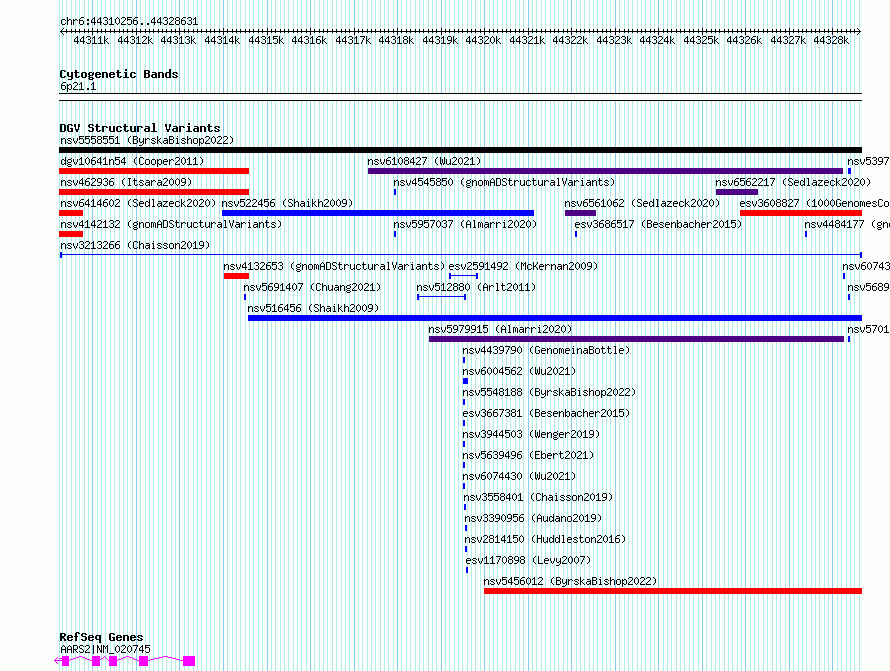Open the nsv516456 (Shaikh2009) label

(x=313, y=308)
